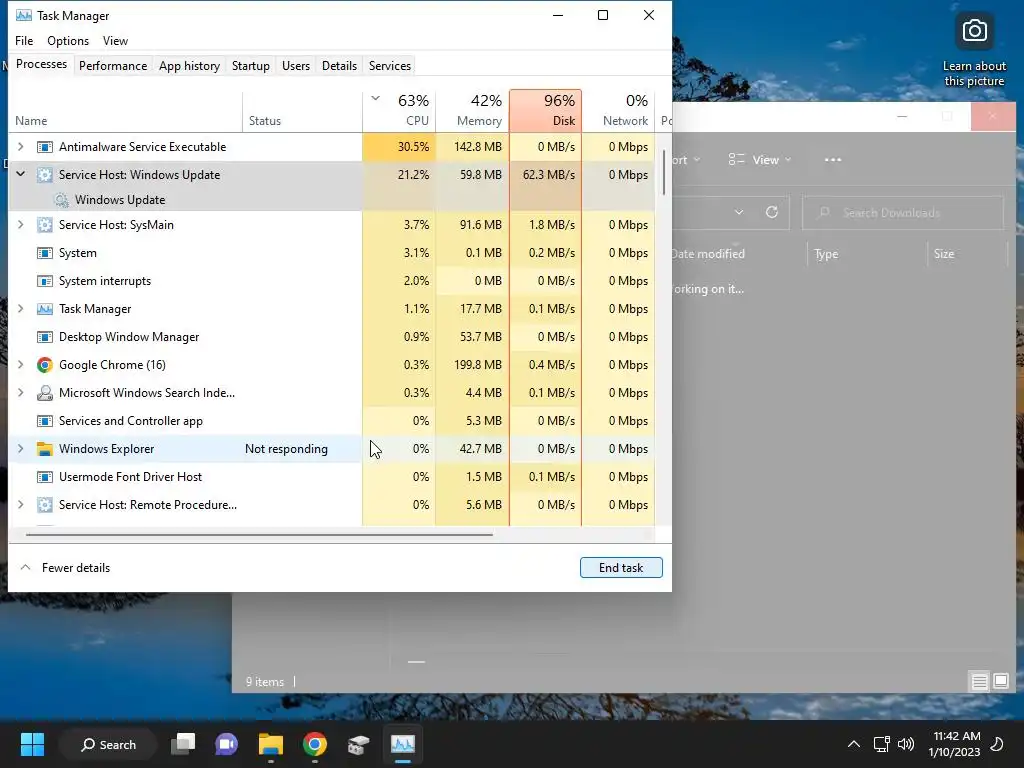Click the Task Manager taskbar icon

coord(402,744)
